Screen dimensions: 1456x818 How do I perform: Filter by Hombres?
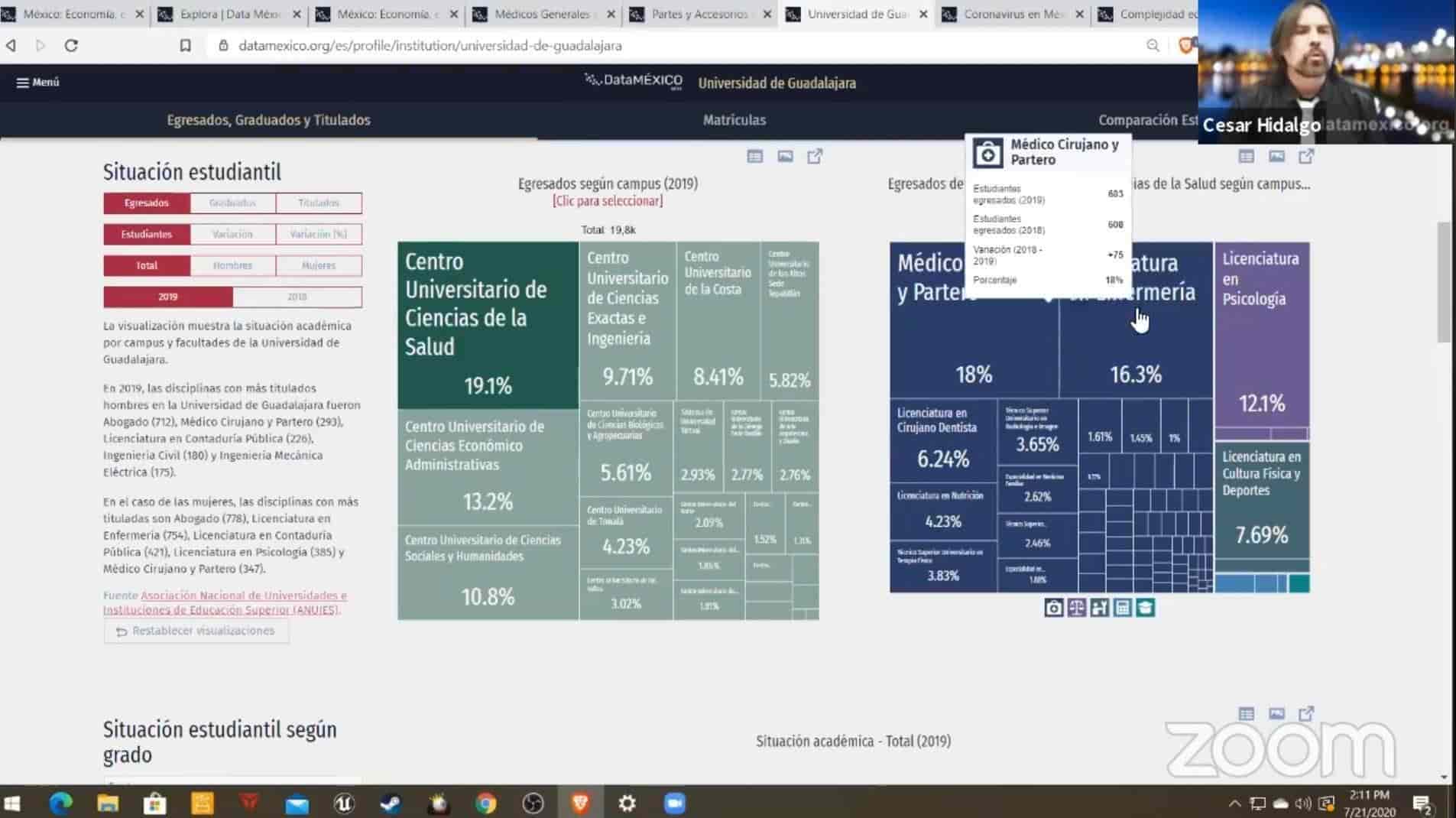232,265
